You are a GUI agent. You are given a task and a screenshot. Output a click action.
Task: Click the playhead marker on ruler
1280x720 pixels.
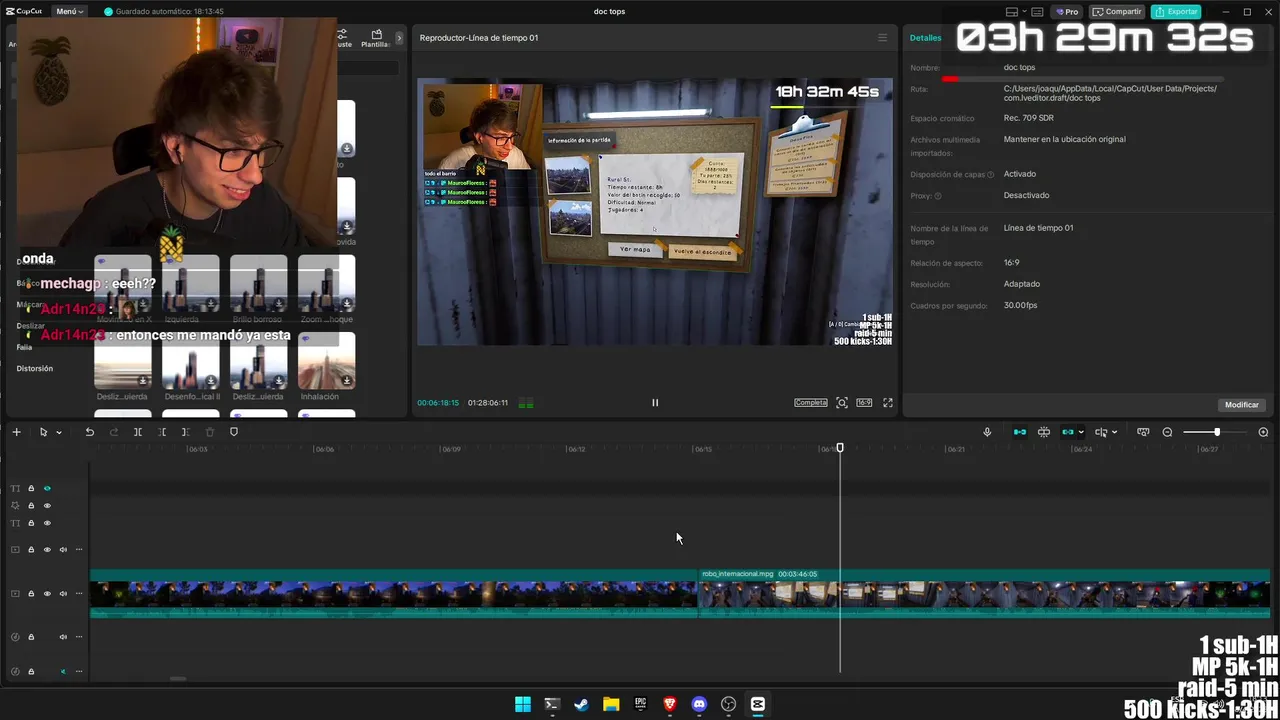[840, 448]
